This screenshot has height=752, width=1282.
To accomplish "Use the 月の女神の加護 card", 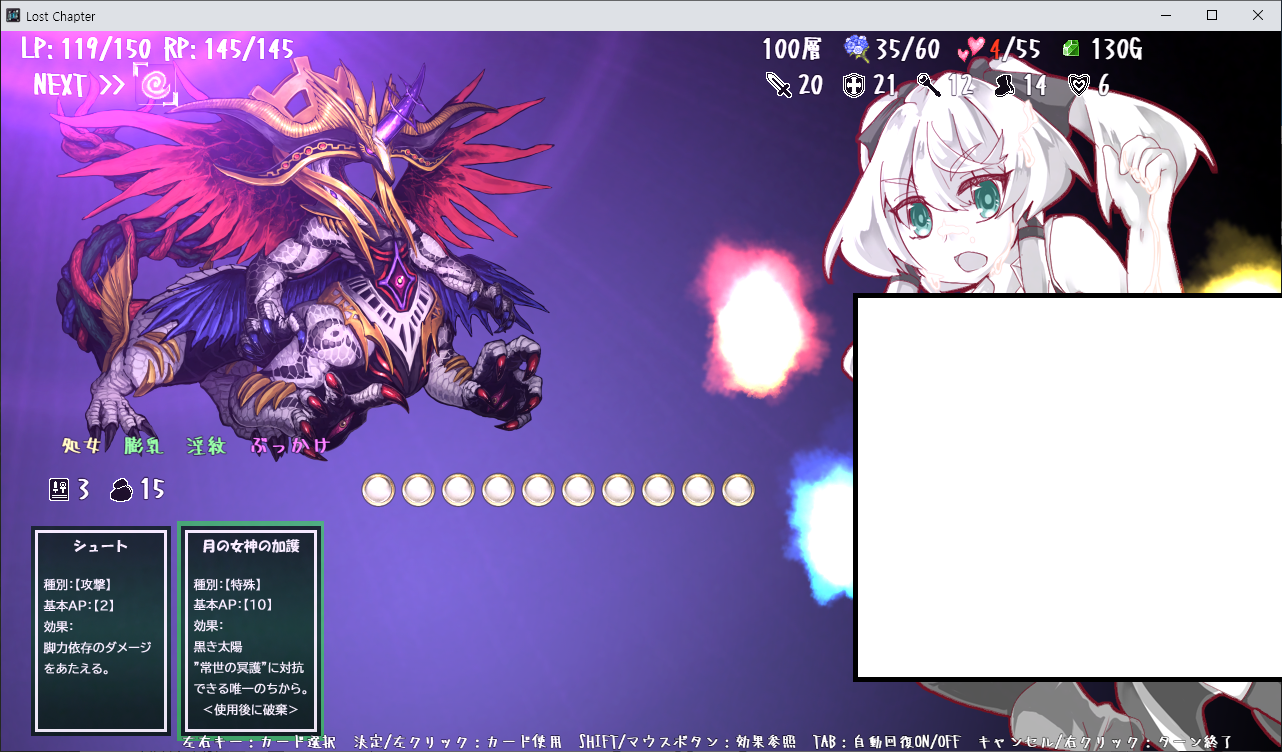I will coord(250,631).
